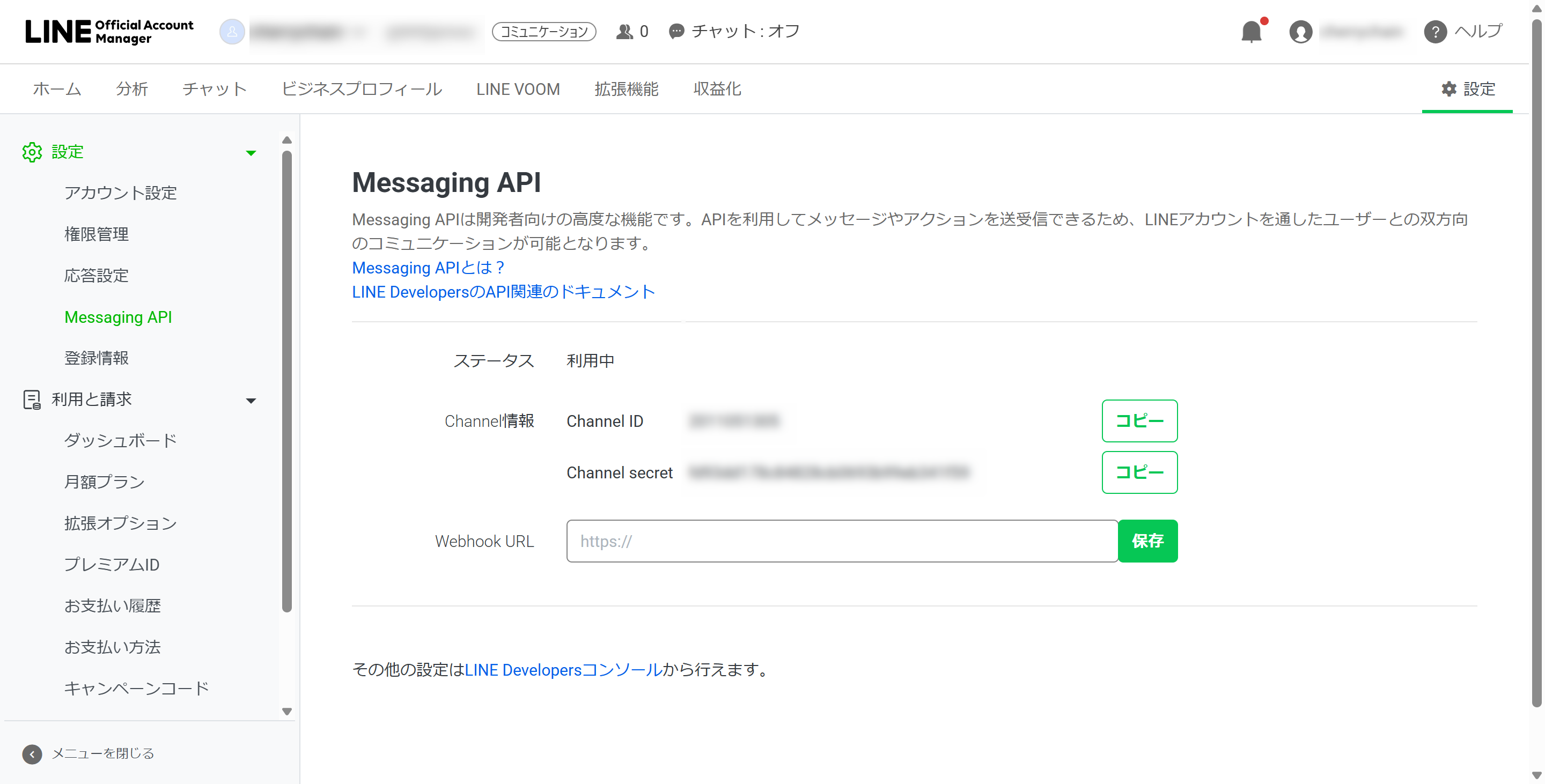1545x784 pixels.
Task: Open the user profile avatar icon
Action: point(1300,32)
